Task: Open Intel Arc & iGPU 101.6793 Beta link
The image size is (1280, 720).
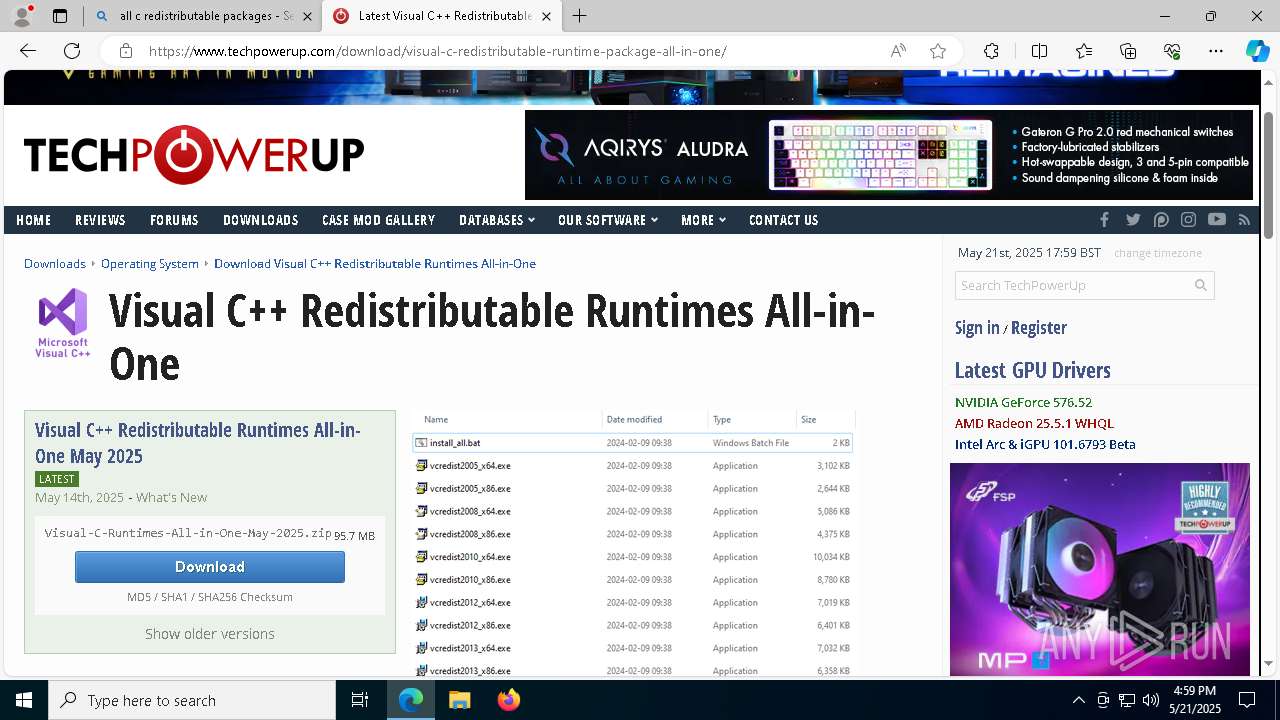Action: click(x=1045, y=444)
